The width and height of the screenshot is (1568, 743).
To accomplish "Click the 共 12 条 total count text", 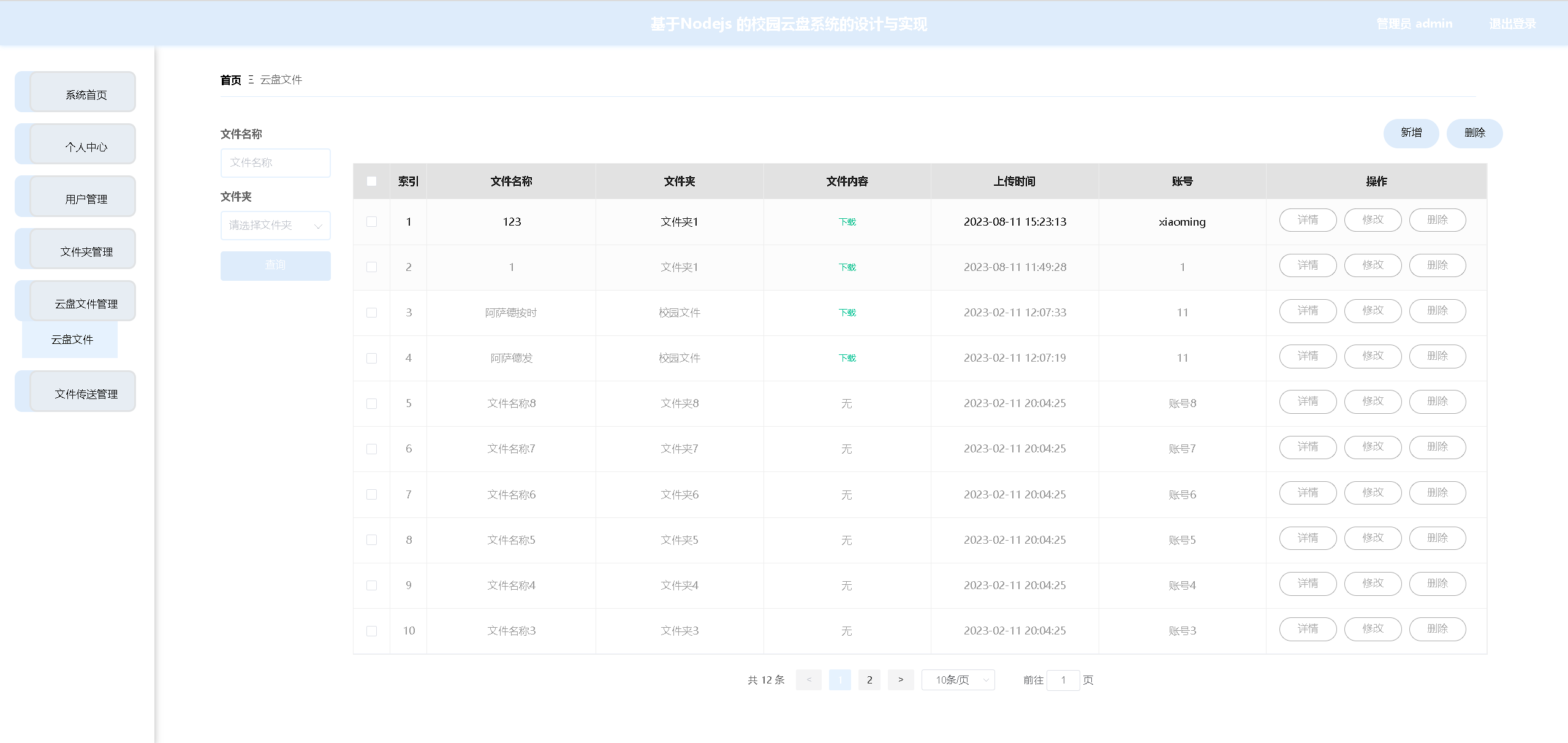I will [766, 680].
